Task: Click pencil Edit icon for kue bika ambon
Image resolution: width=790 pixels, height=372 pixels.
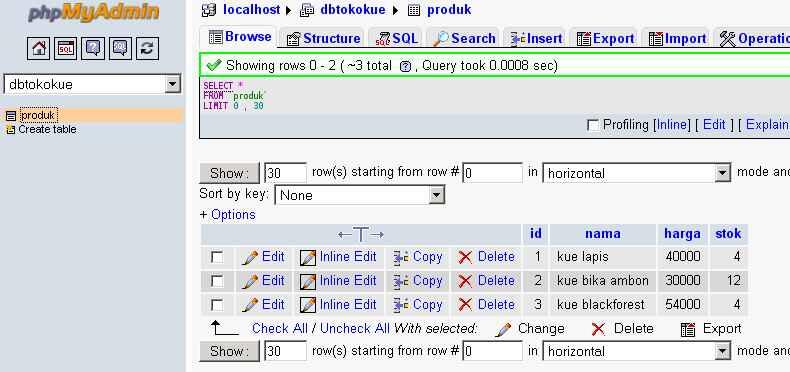Action: tap(249, 281)
